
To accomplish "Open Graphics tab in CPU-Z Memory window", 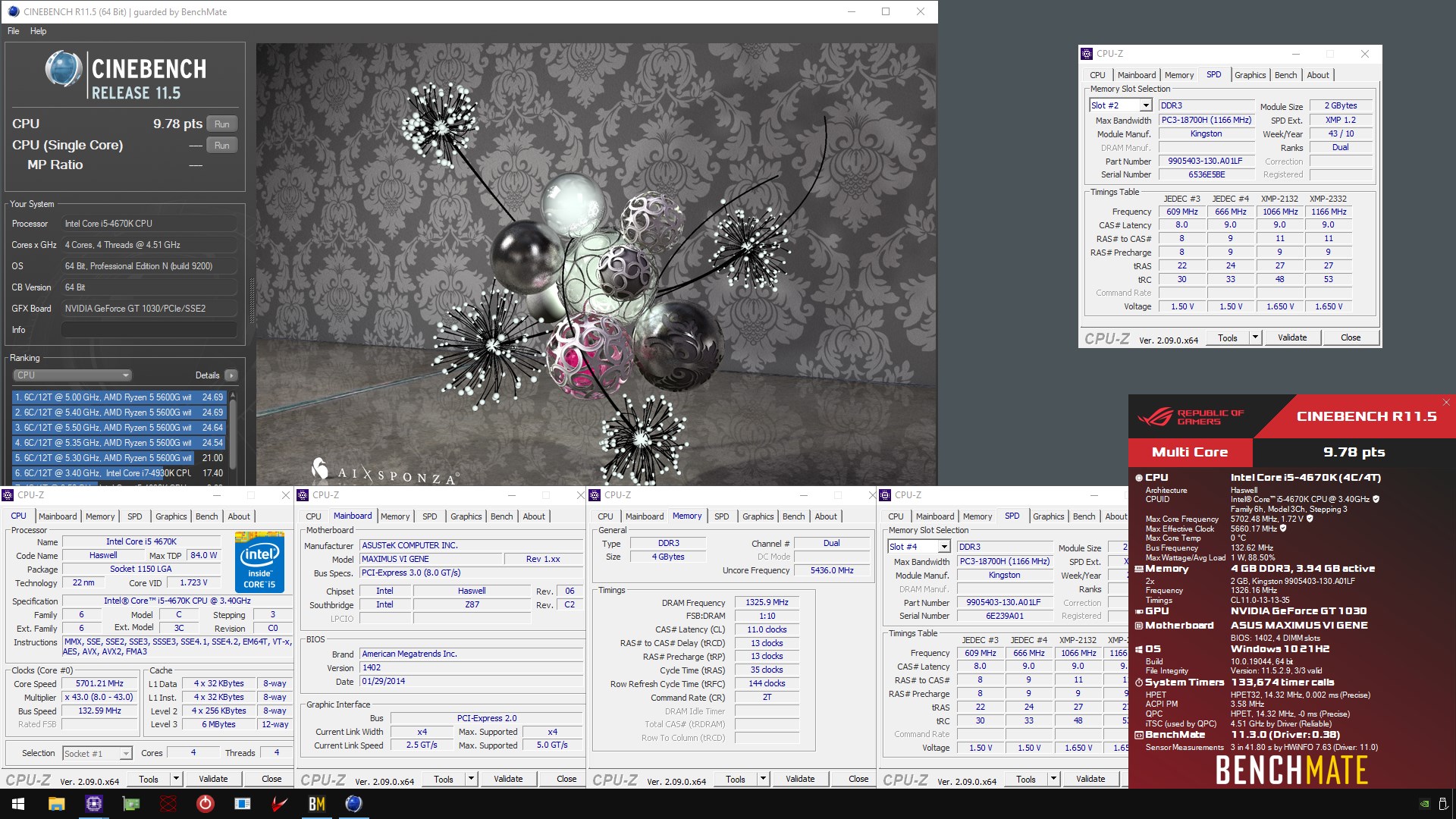I will [x=758, y=516].
